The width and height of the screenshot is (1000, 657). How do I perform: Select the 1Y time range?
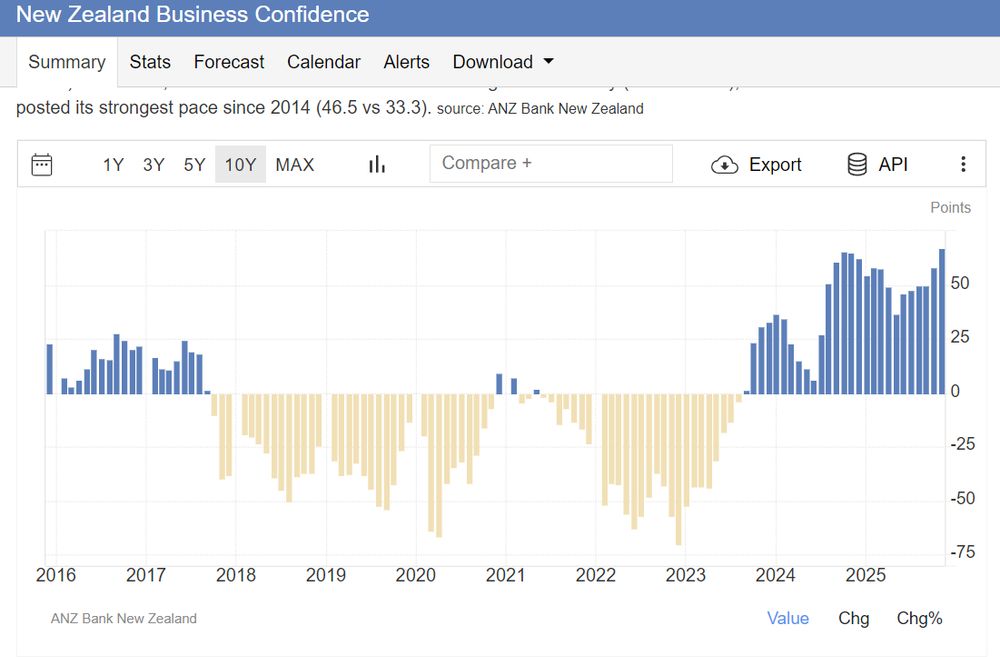tap(113, 164)
